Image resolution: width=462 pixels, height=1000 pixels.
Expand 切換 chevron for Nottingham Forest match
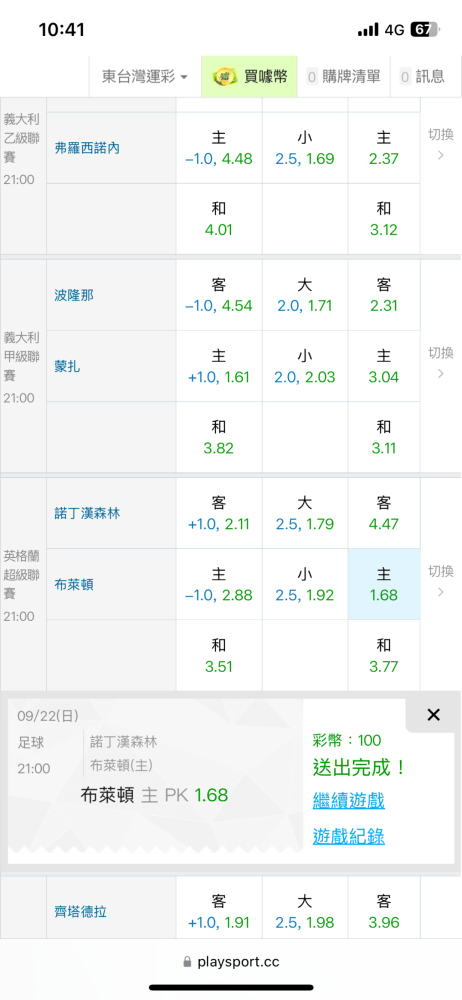coord(440,582)
